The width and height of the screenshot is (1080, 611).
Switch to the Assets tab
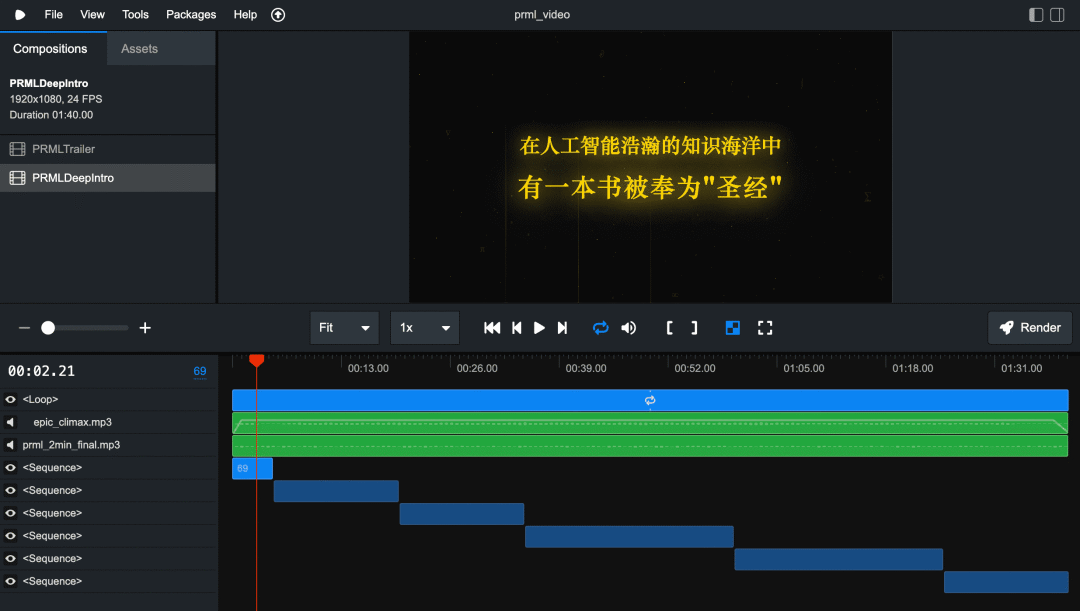[138, 48]
